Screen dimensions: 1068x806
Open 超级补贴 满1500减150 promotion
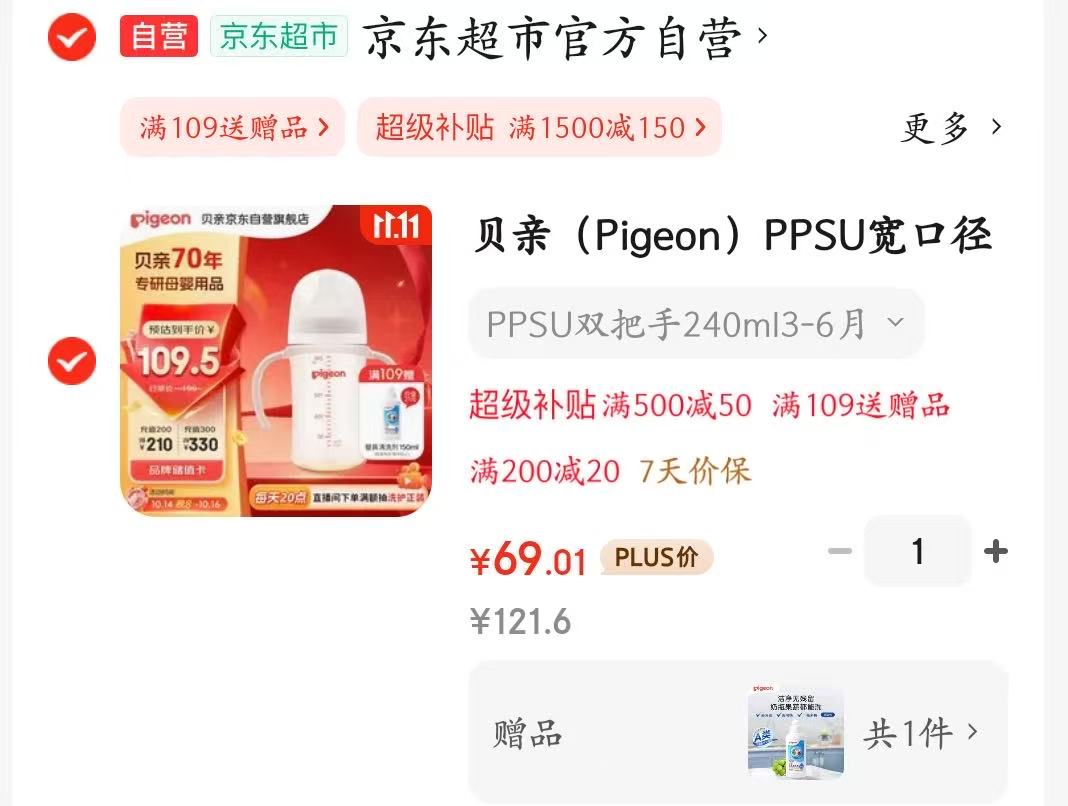click(539, 127)
